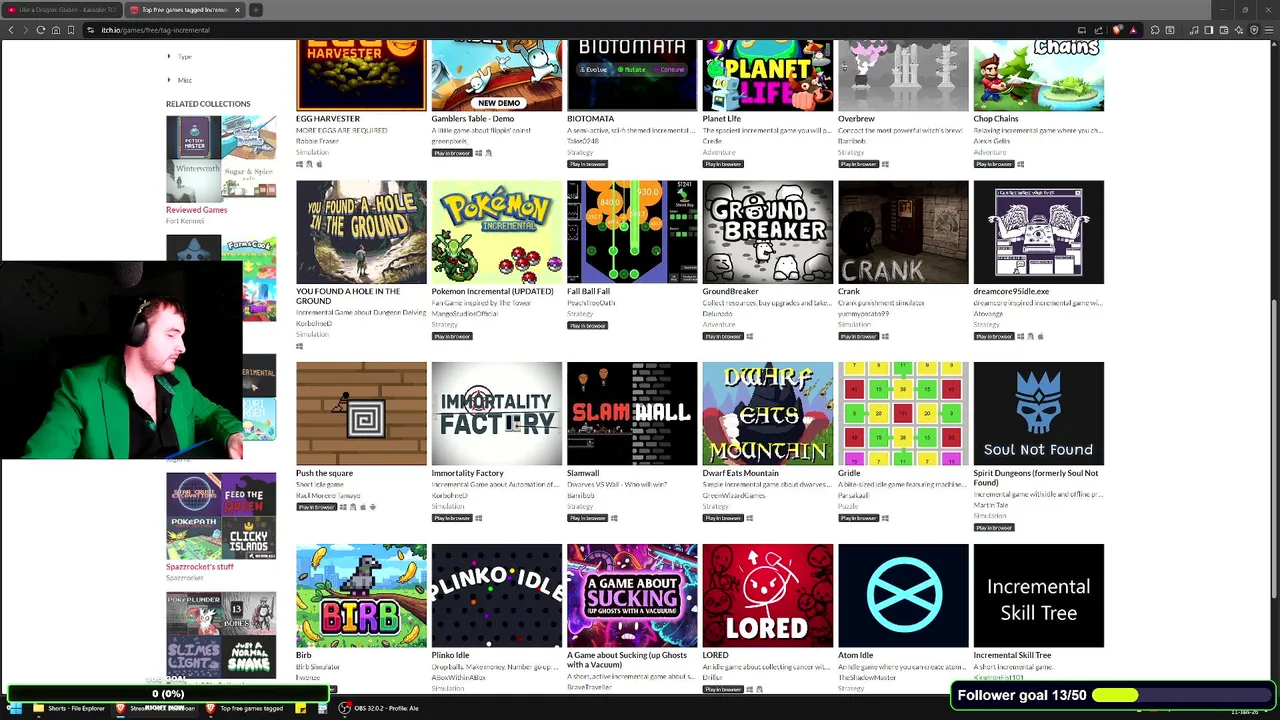
Task: Open Spazzrocket's stuff collection thumbnails
Action: [x=221, y=516]
